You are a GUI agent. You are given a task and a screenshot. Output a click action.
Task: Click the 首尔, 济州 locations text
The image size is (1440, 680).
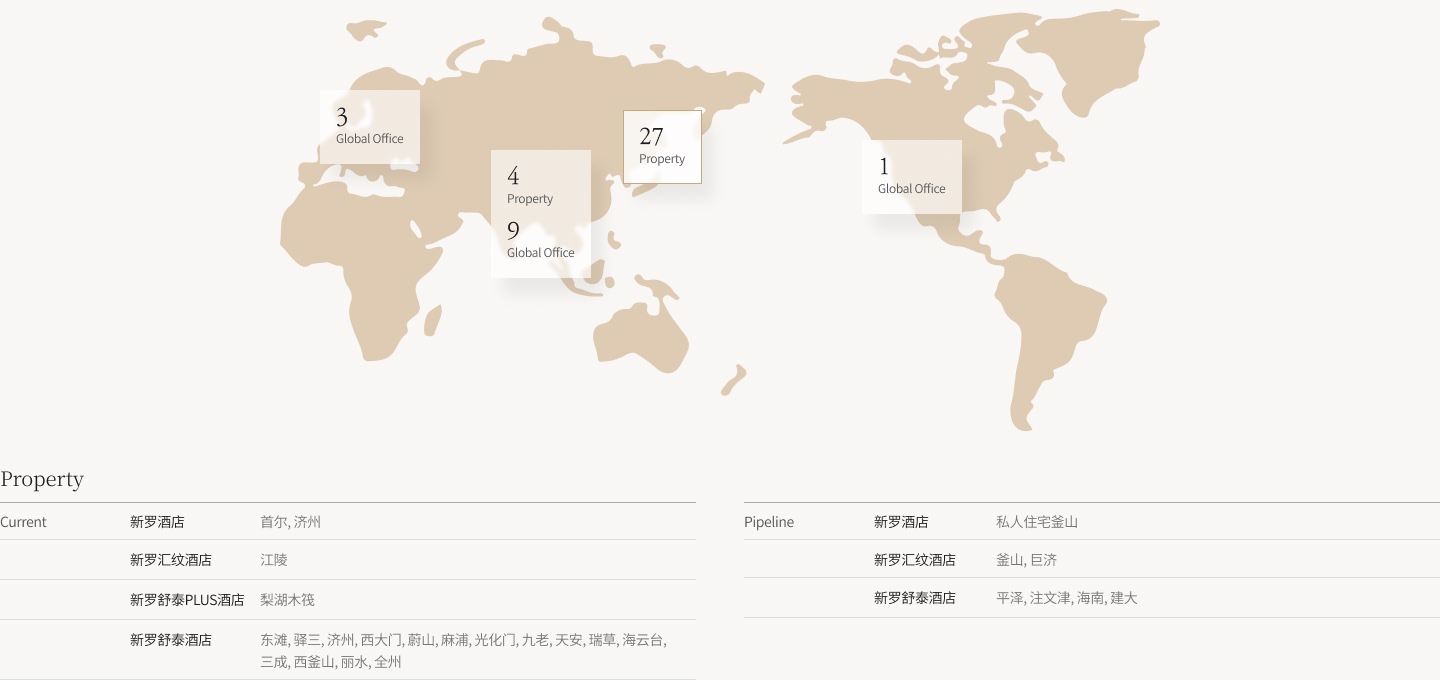click(x=290, y=522)
